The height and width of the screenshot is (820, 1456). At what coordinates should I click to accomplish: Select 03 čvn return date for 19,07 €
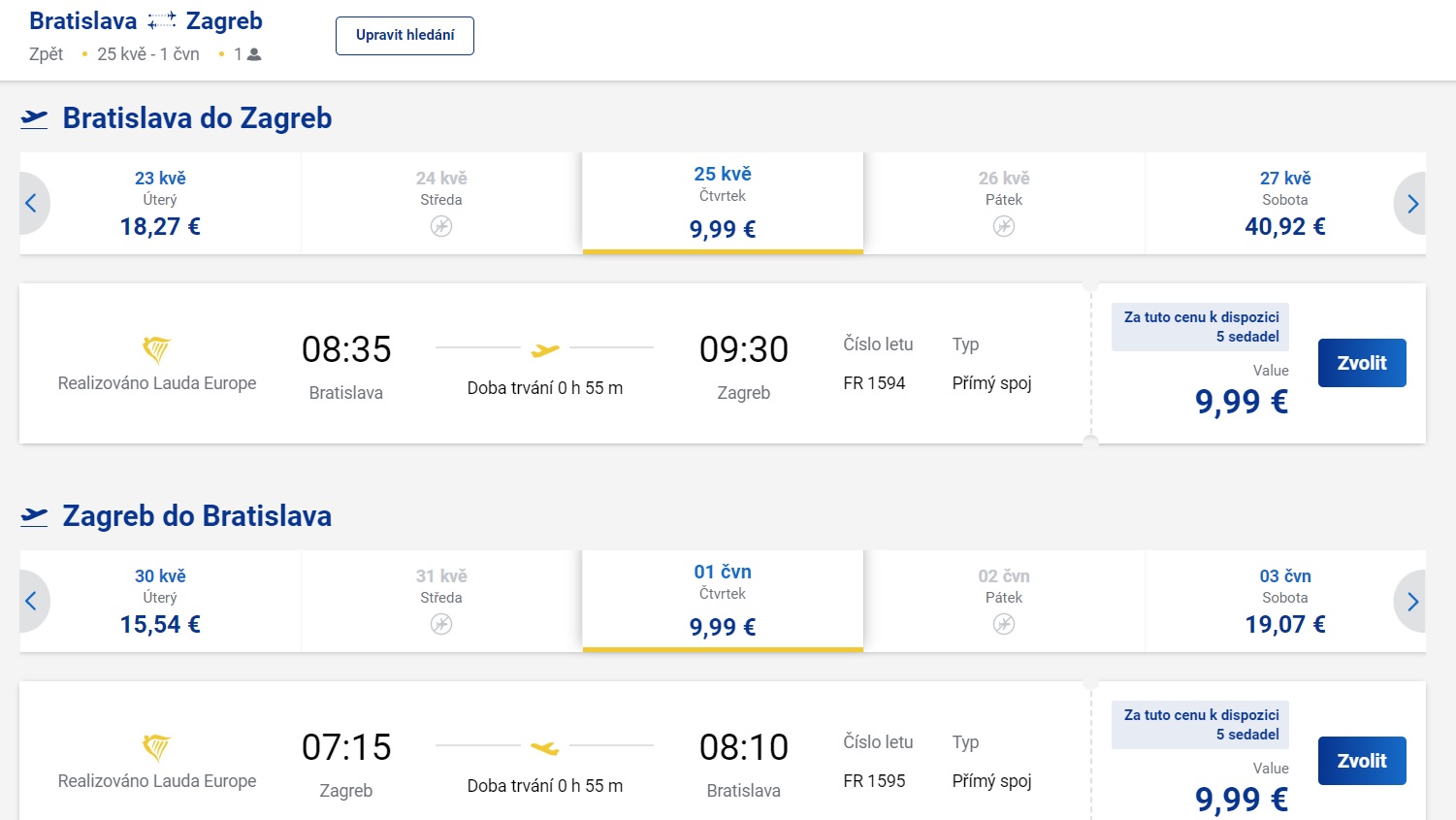(1284, 602)
